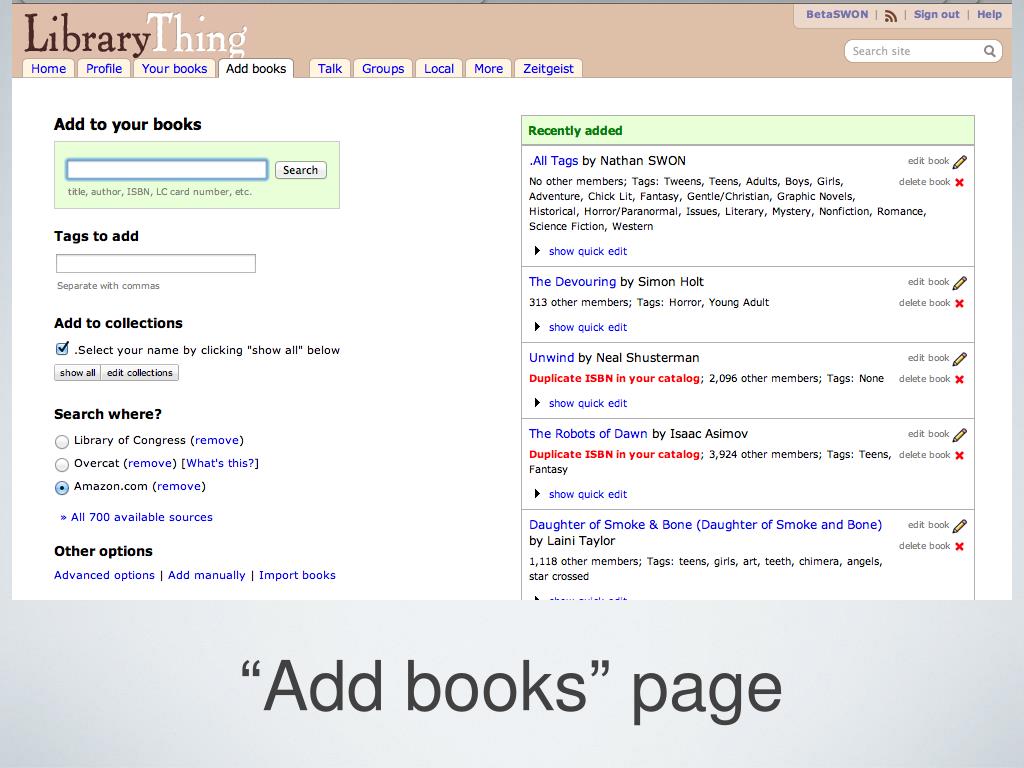This screenshot has width=1024, height=768.
Task: Open the Home tab
Action: tap(48, 69)
